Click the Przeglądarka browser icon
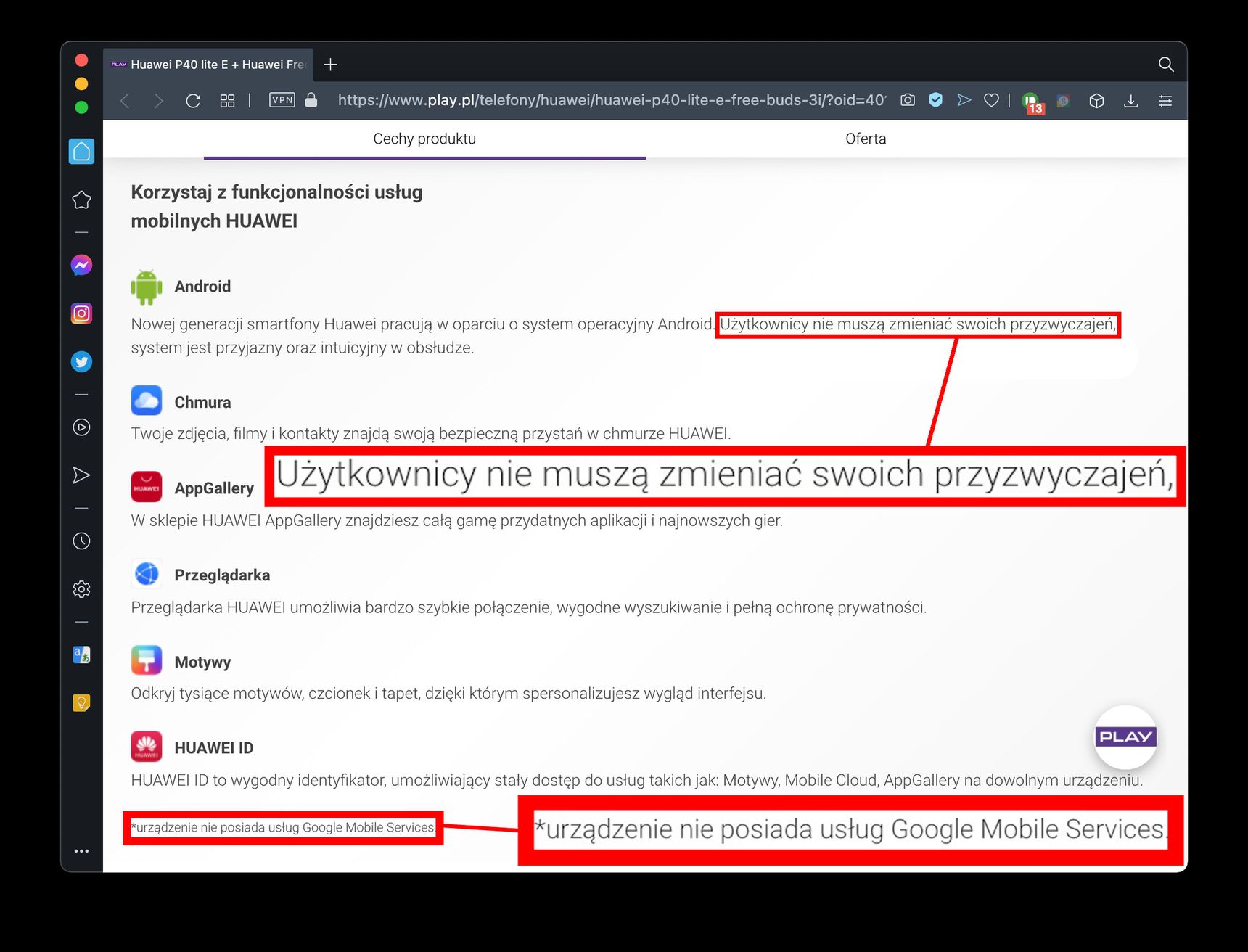This screenshot has height=952, width=1248. click(x=147, y=574)
